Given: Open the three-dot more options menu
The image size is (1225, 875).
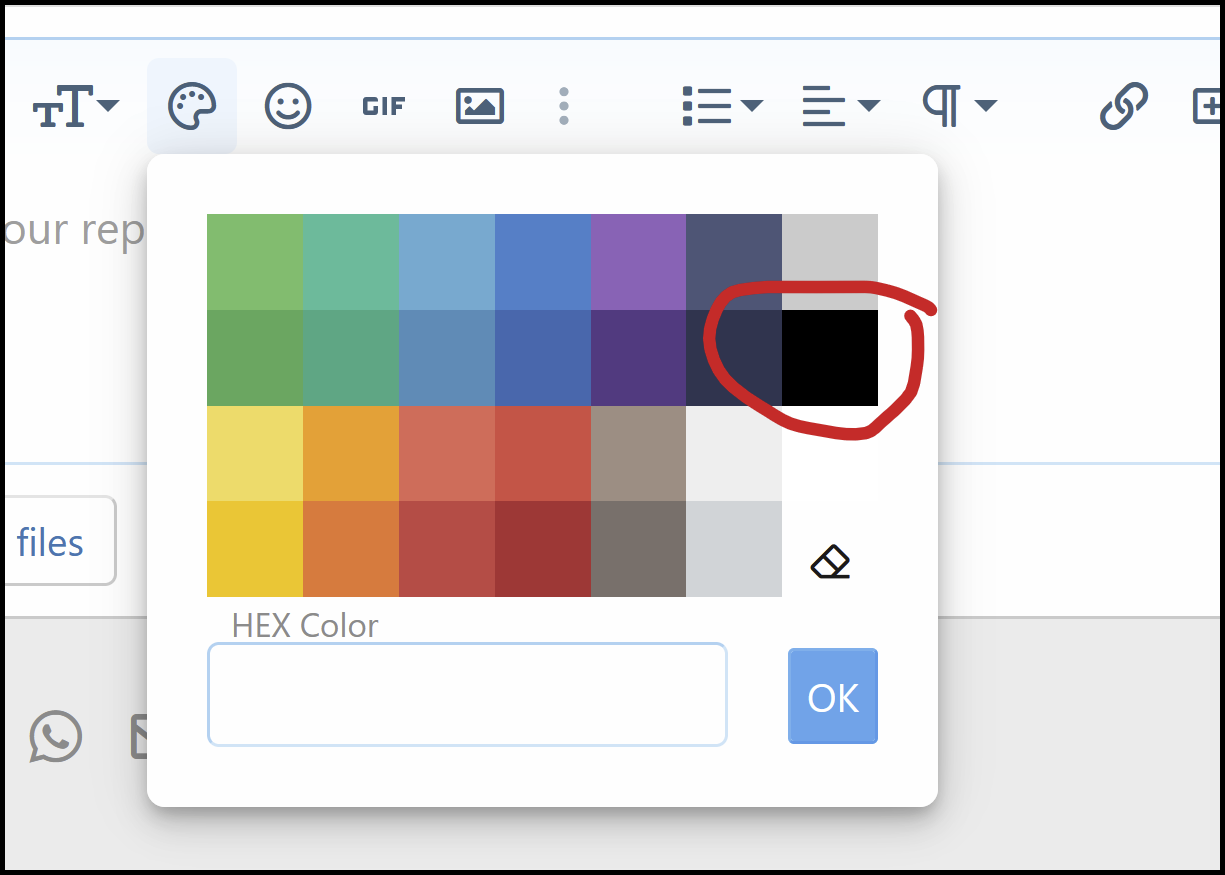Looking at the screenshot, I should point(564,106).
